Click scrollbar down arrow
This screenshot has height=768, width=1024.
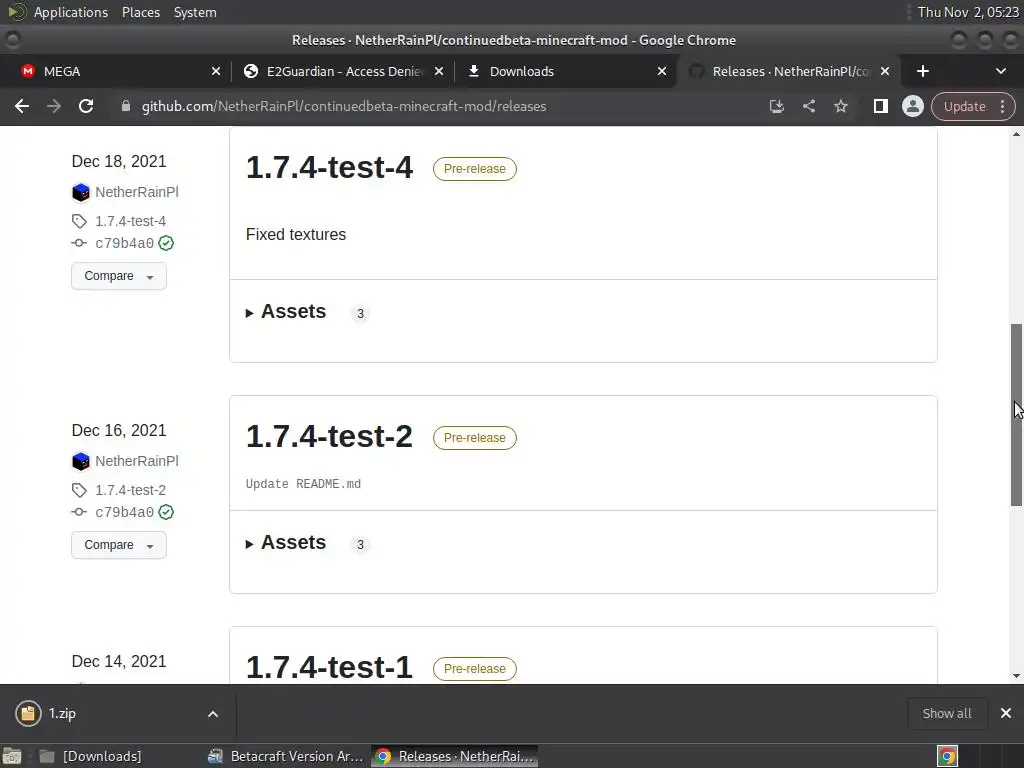click(x=1016, y=676)
